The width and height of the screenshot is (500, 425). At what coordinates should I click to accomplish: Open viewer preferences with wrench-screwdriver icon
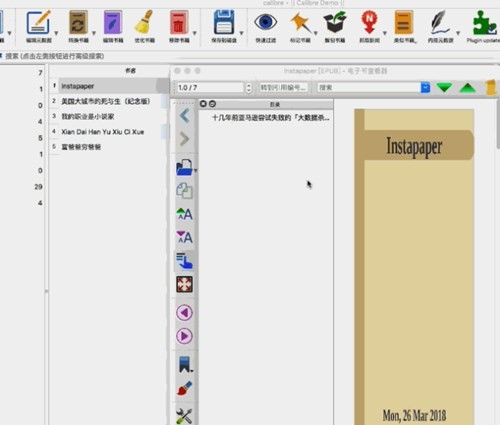point(184,416)
